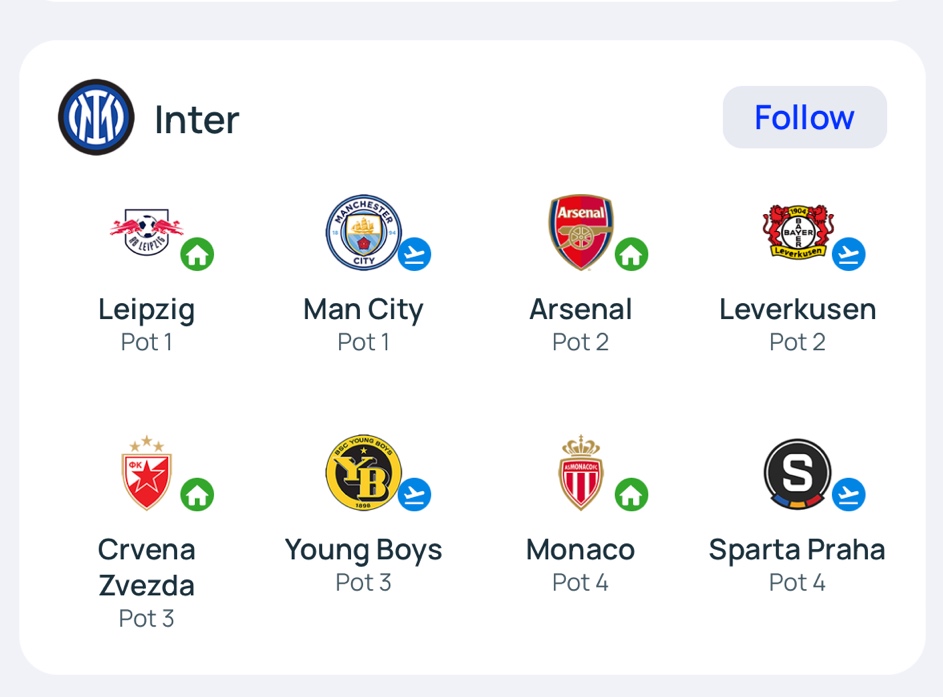Click the away plane icon beside Young Boys

pos(414,494)
